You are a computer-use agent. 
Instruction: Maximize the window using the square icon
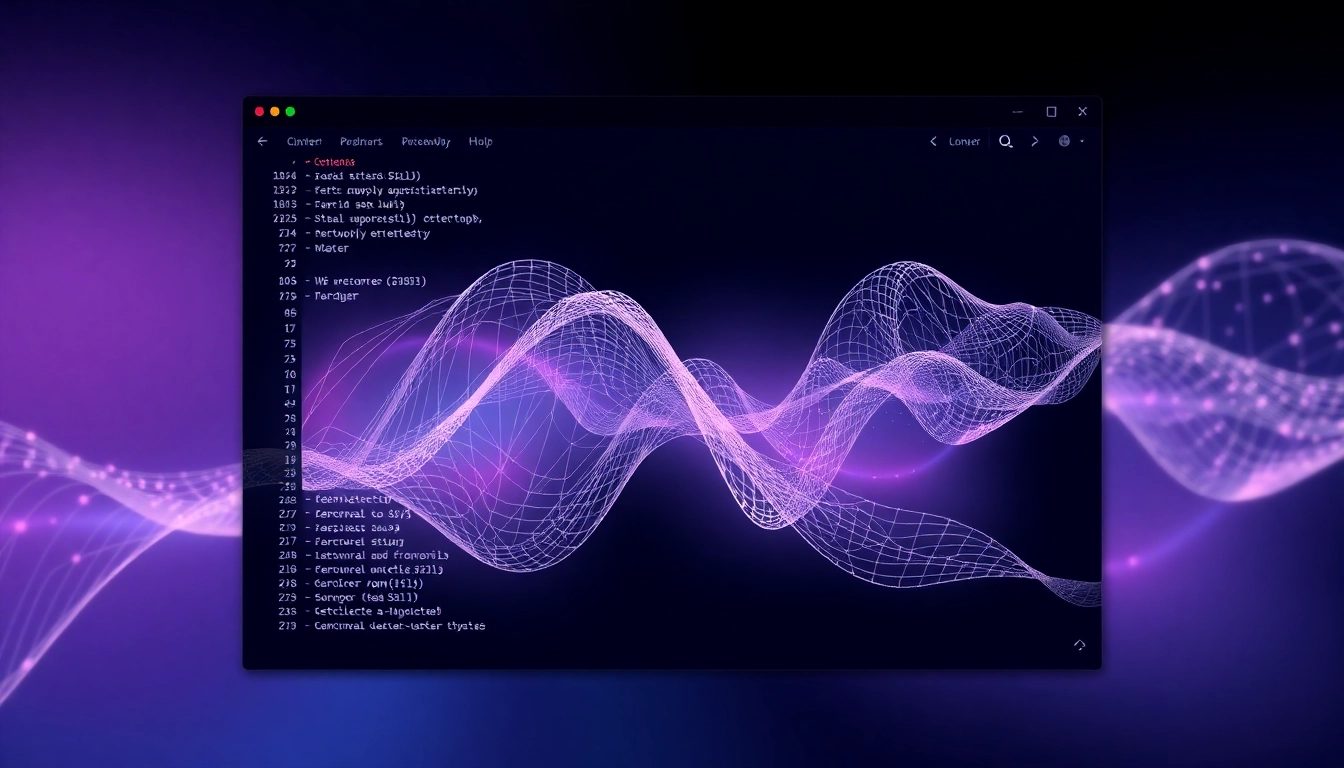pos(1051,112)
